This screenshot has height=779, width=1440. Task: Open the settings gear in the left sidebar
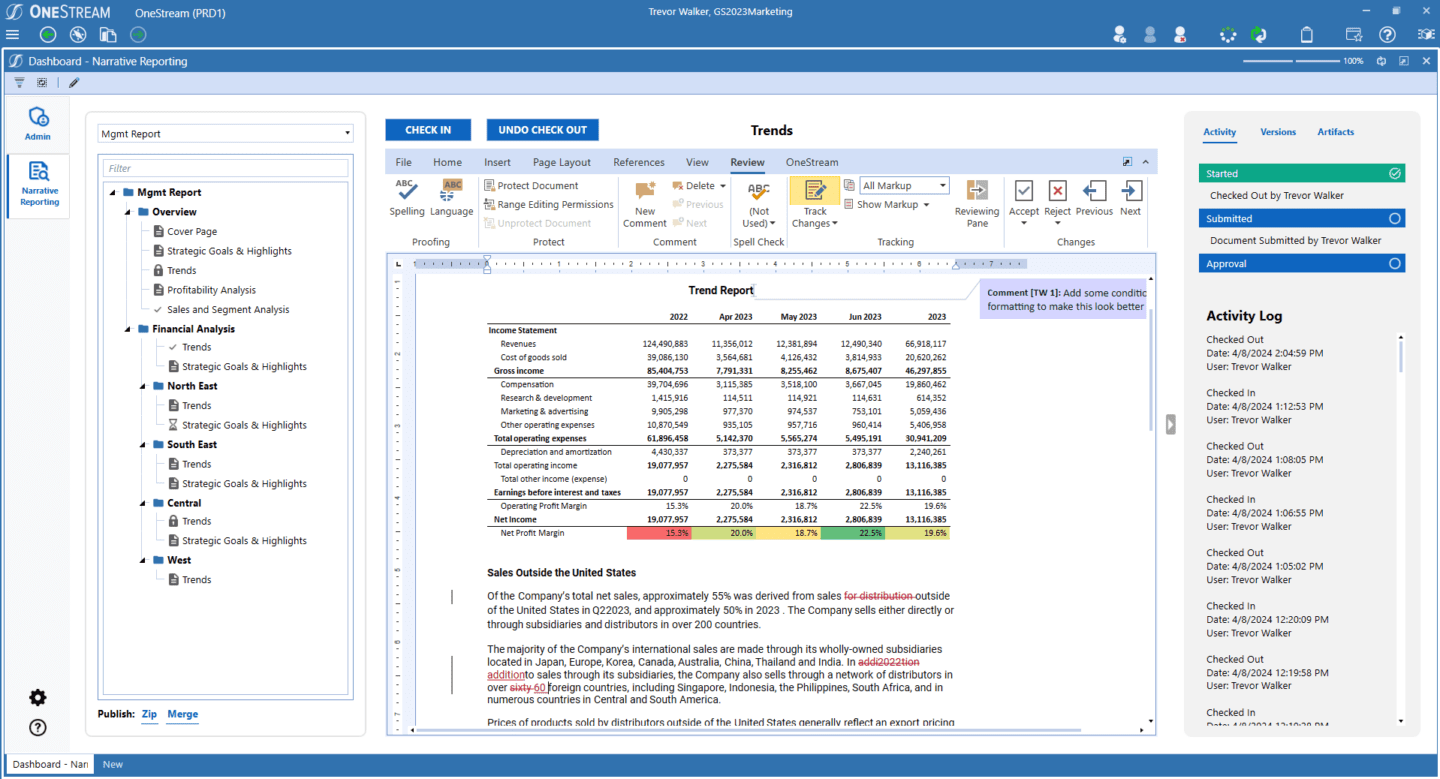38,698
